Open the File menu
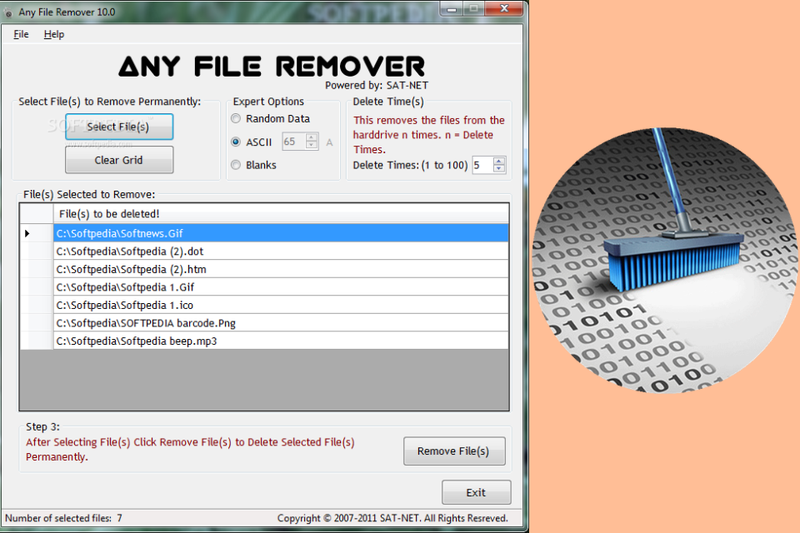 click(x=21, y=34)
